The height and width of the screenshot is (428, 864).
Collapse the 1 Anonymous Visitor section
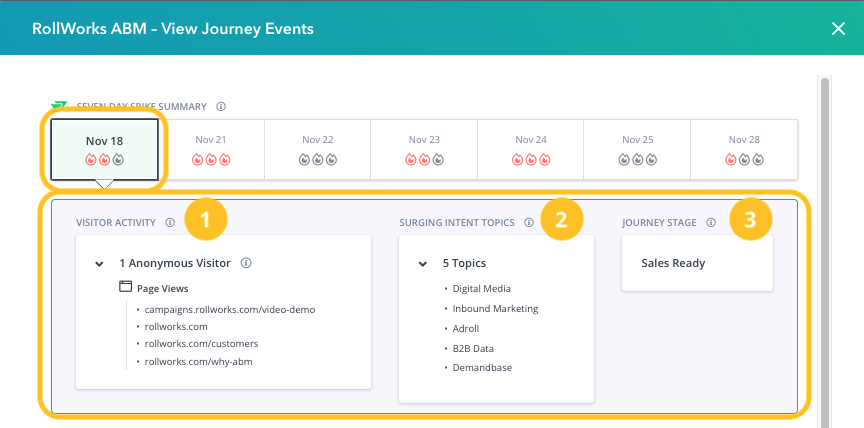(99, 264)
